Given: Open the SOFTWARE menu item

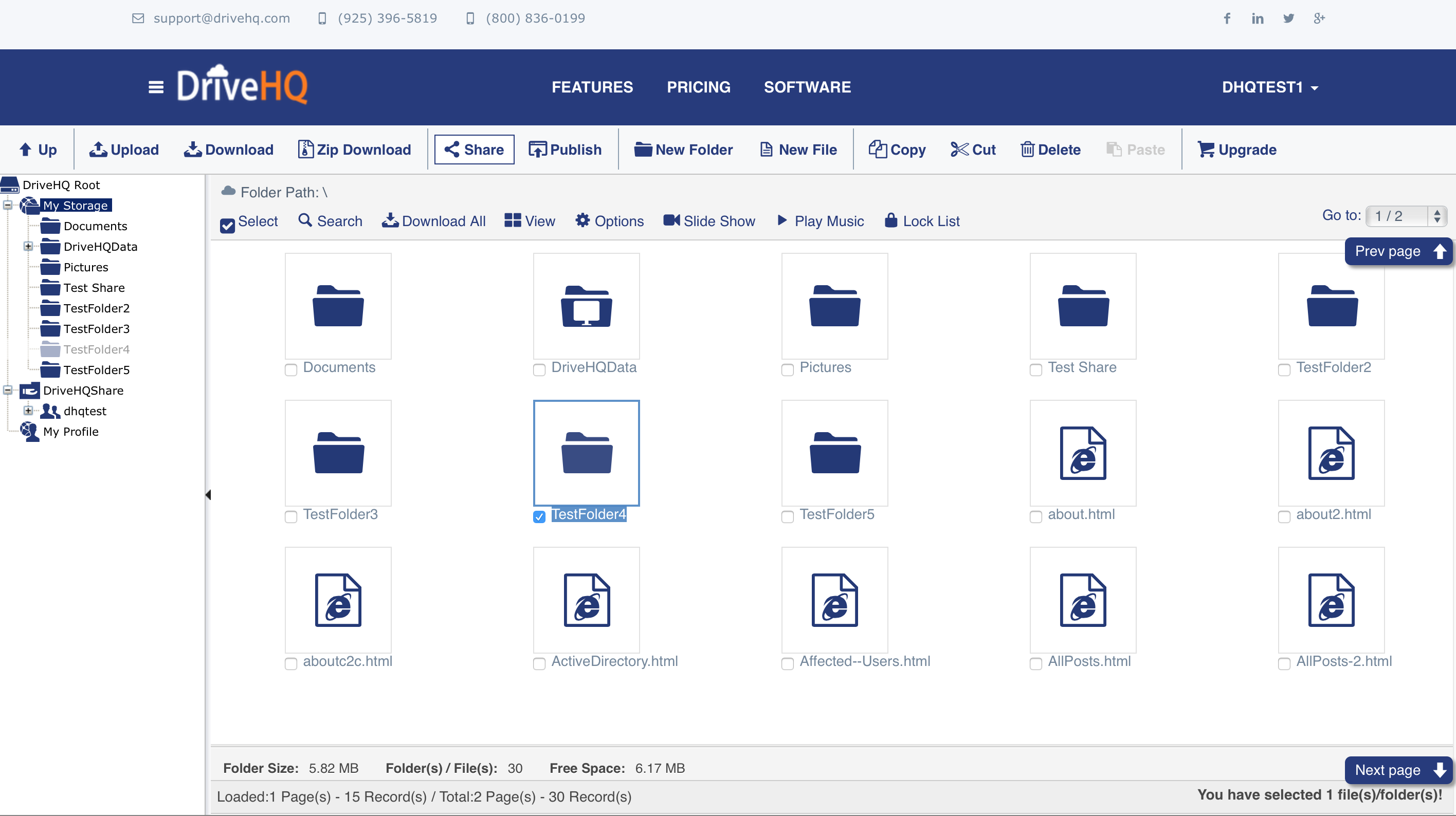Looking at the screenshot, I should tap(807, 87).
